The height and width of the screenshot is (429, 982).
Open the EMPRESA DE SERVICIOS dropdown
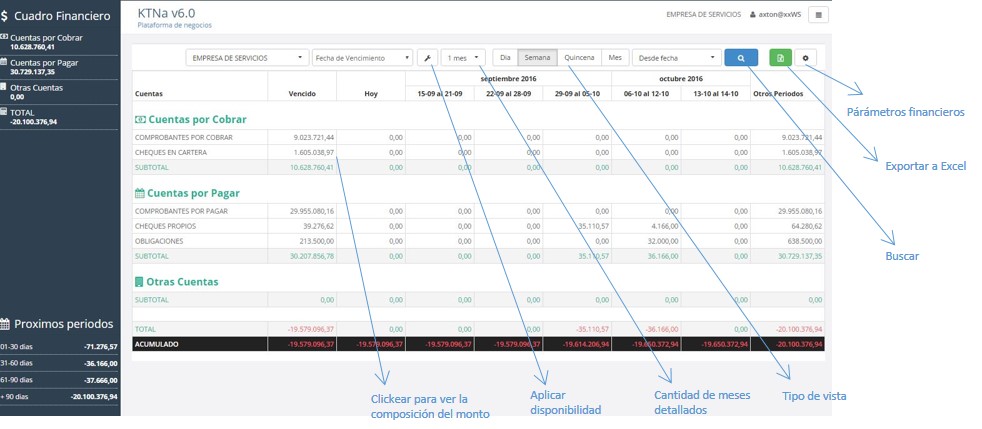tap(246, 58)
